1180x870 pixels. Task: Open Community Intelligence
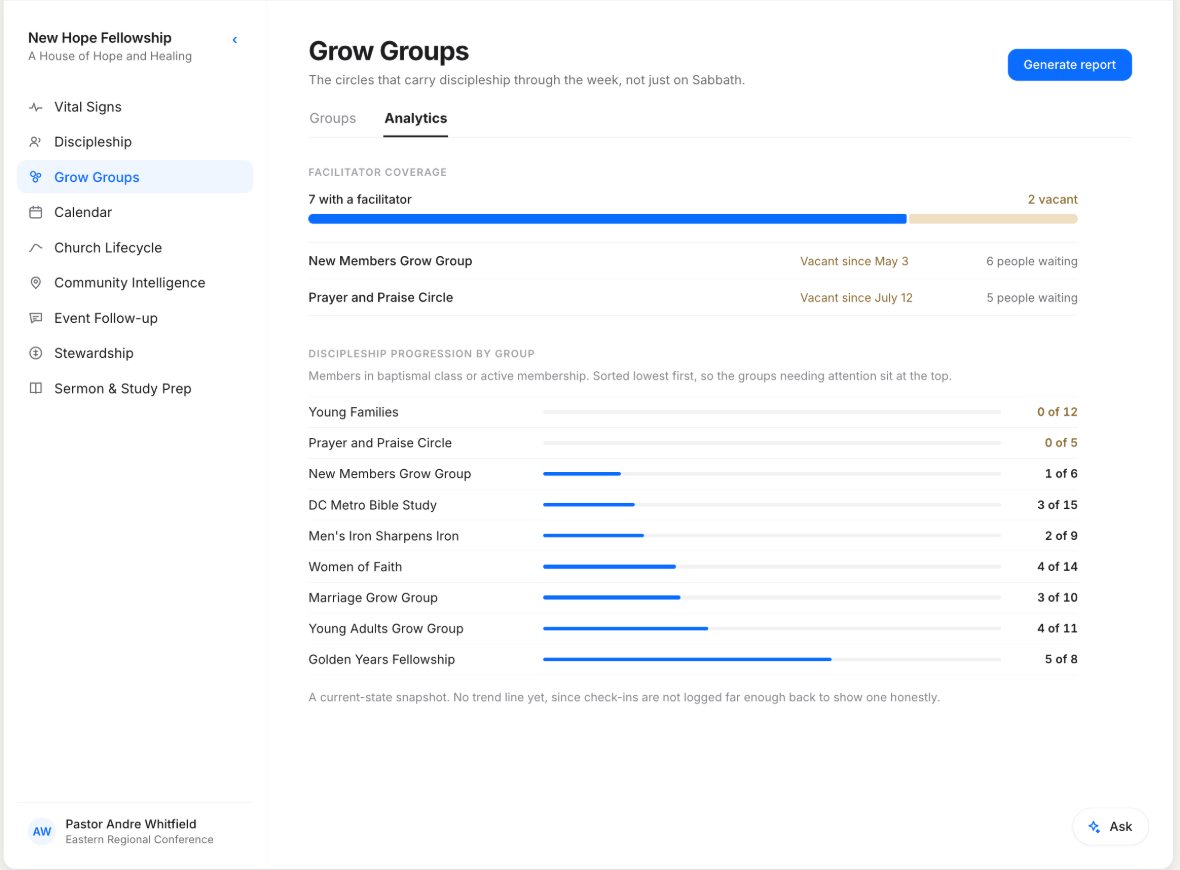[135, 283]
